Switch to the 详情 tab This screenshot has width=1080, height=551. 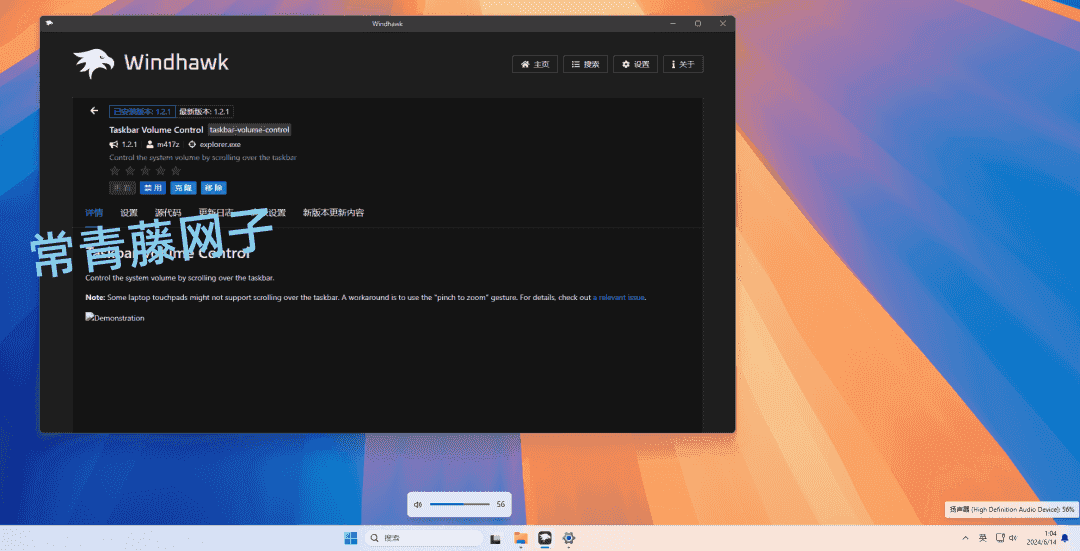point(94,212)
